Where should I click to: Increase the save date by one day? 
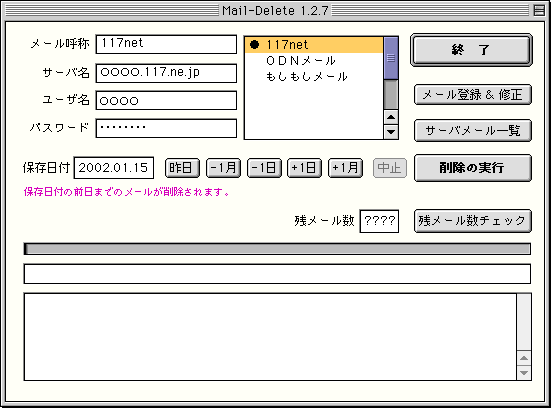(304, 168)
